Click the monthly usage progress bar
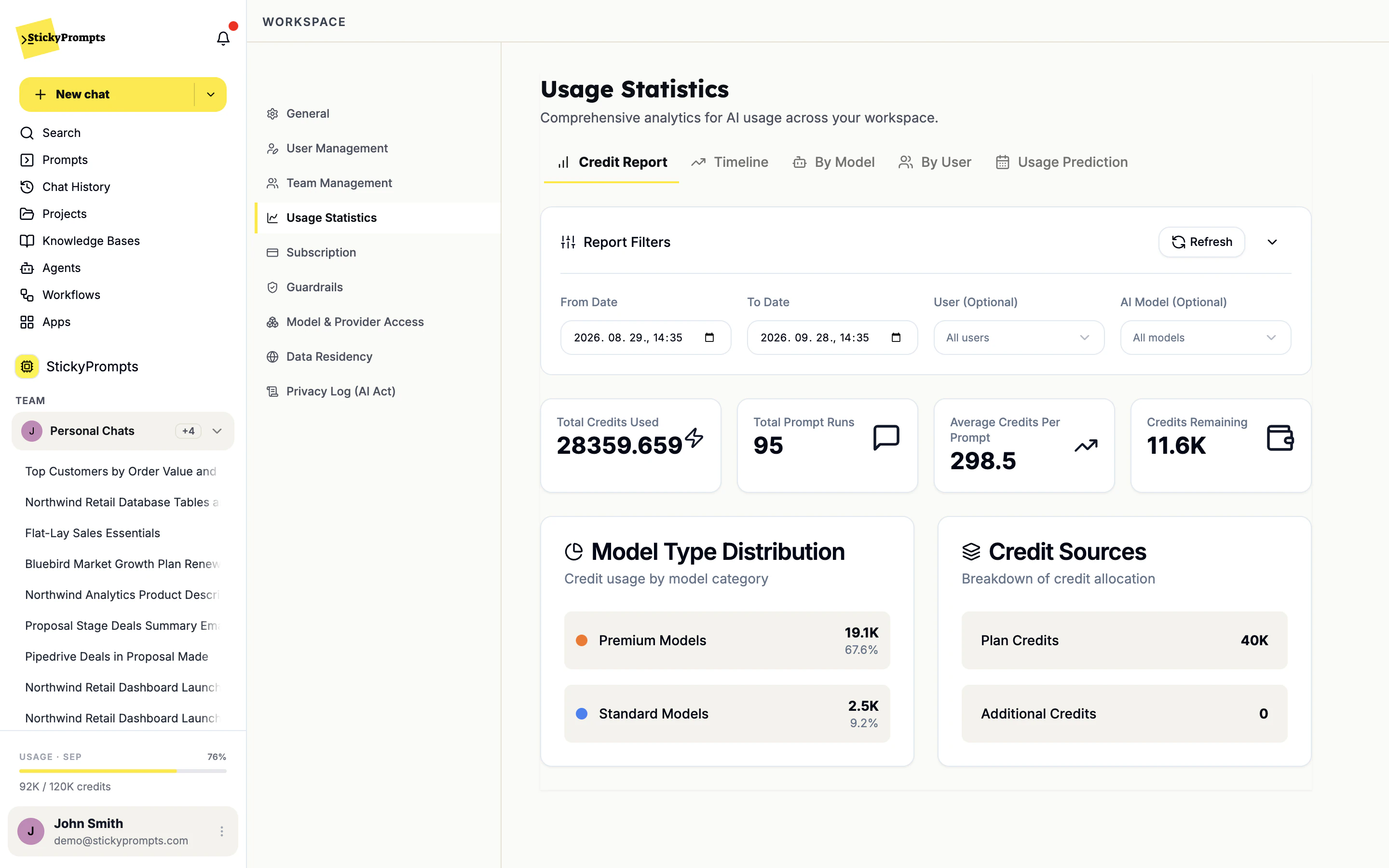This screenshot has width=1389, height=868. [123, 771]
